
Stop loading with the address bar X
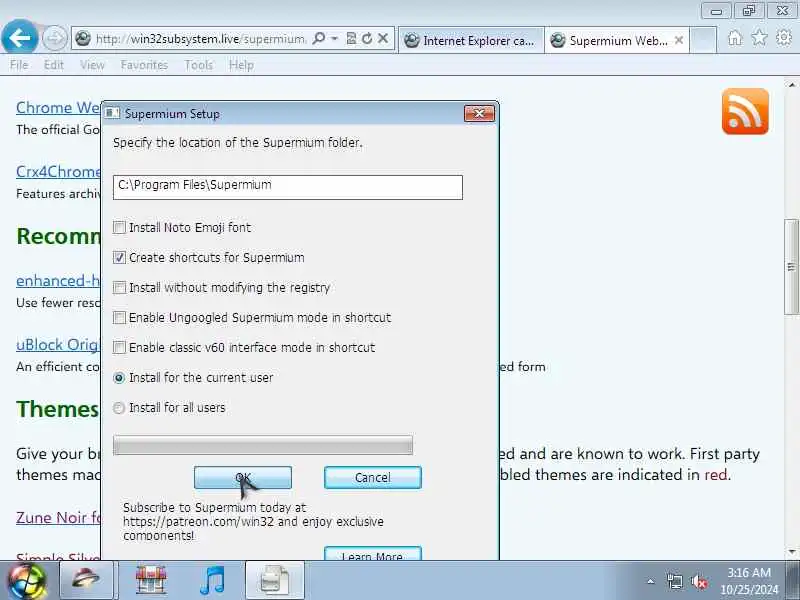[383, 38]
